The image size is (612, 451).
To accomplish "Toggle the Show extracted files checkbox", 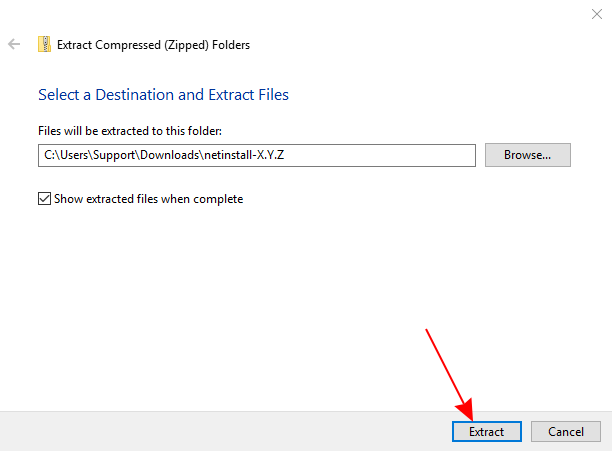I will point(44,199).
